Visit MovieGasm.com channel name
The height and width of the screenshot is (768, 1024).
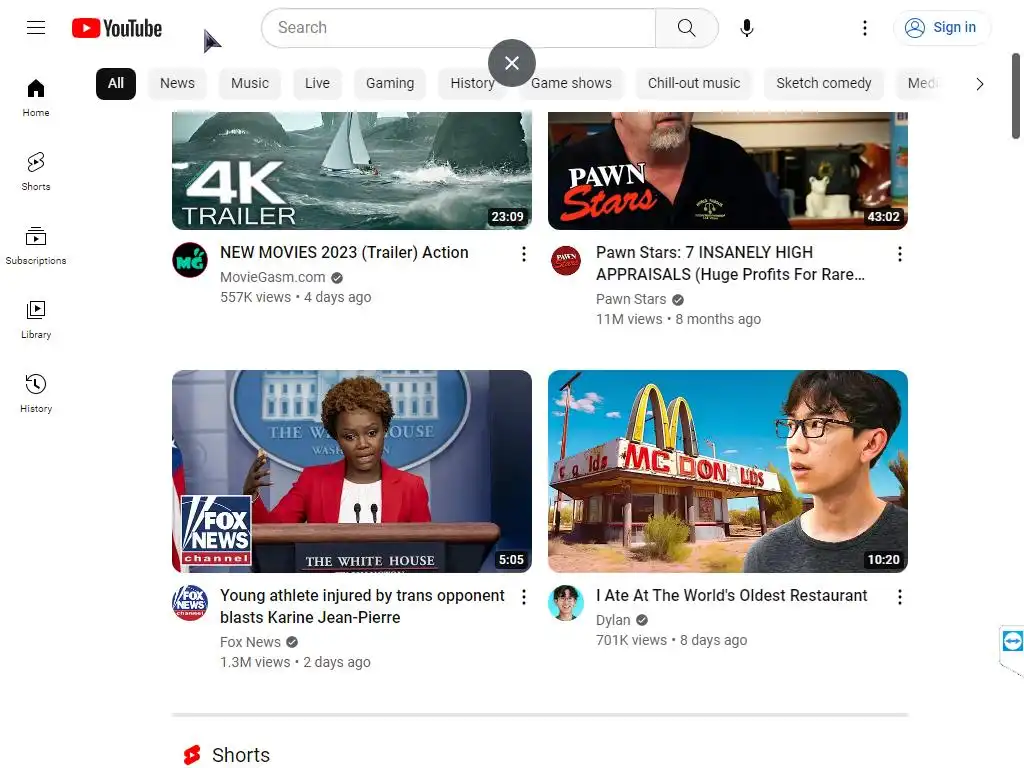pos(273,277)
